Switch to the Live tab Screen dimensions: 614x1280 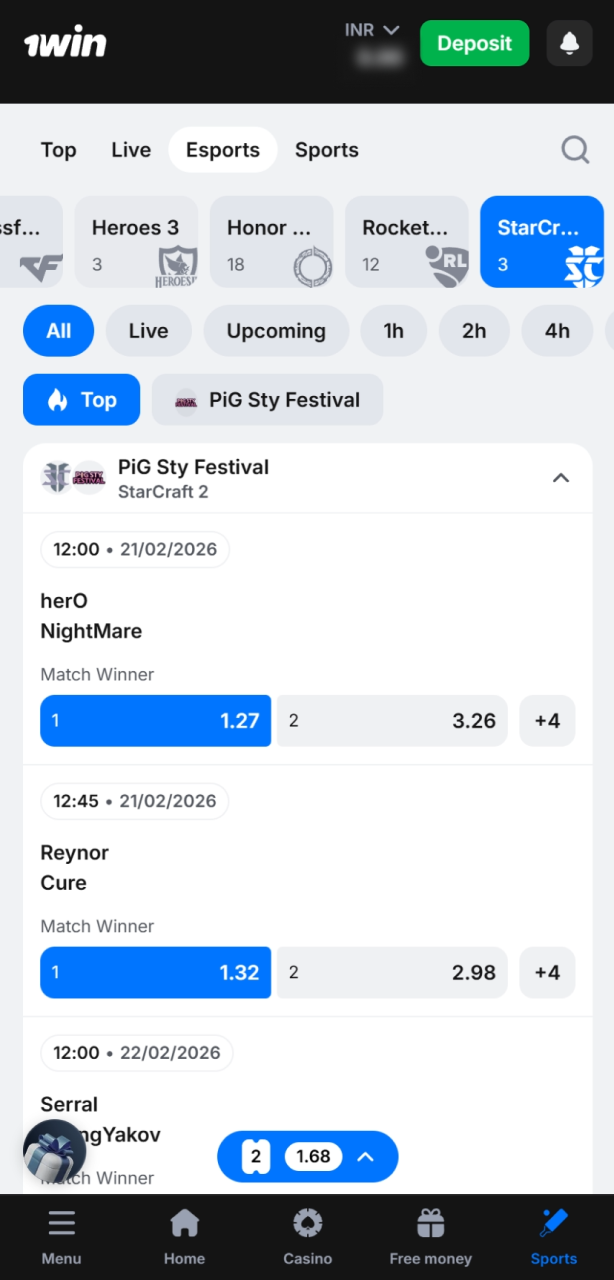131,150
